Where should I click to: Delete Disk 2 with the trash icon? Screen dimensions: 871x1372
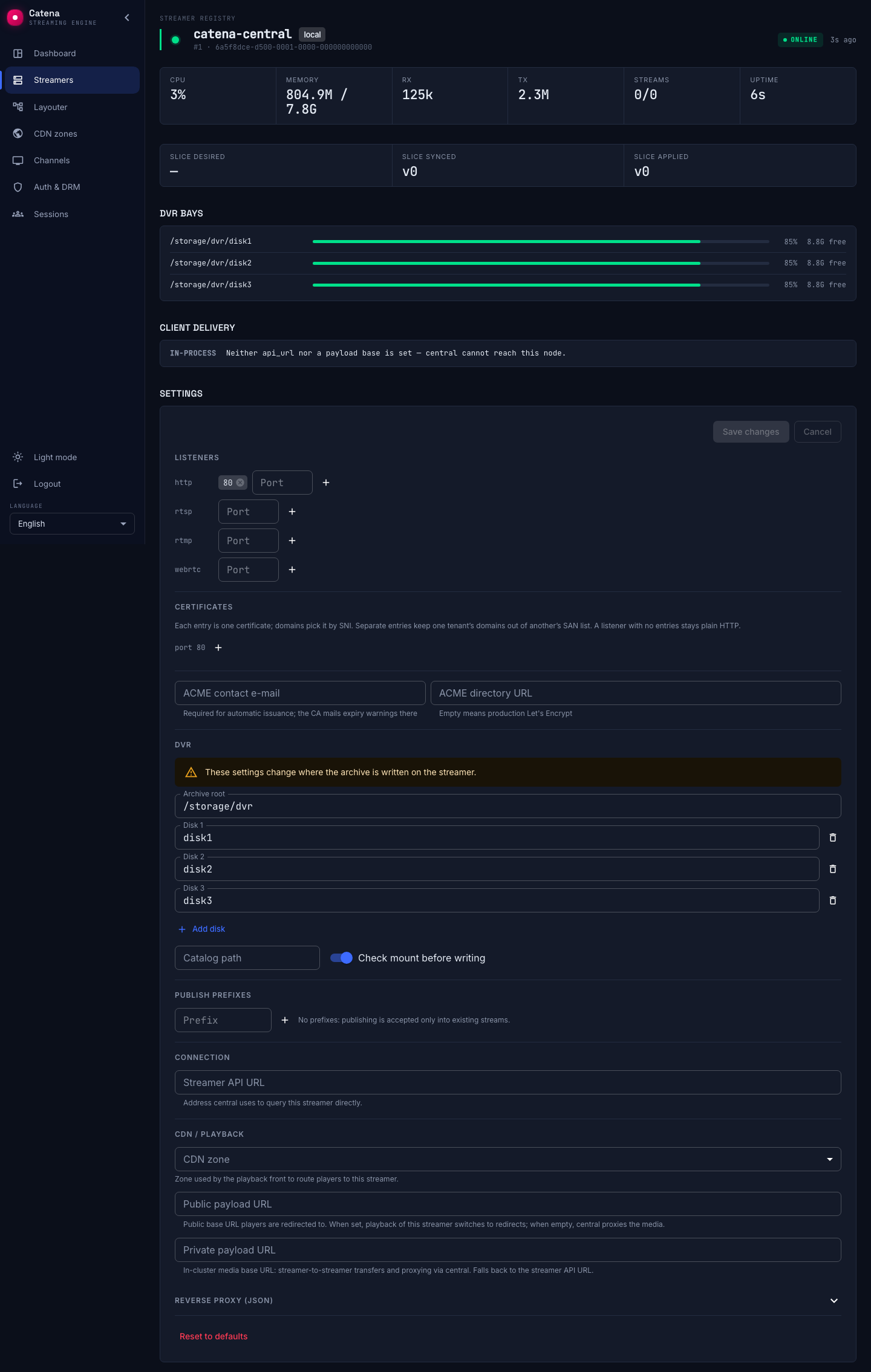click(833, 869)
